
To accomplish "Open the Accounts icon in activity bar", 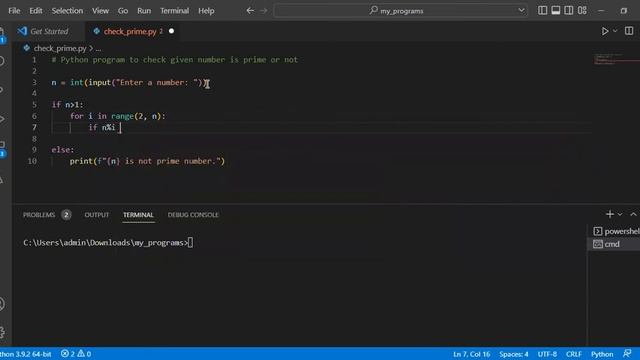I will point(2,304).
